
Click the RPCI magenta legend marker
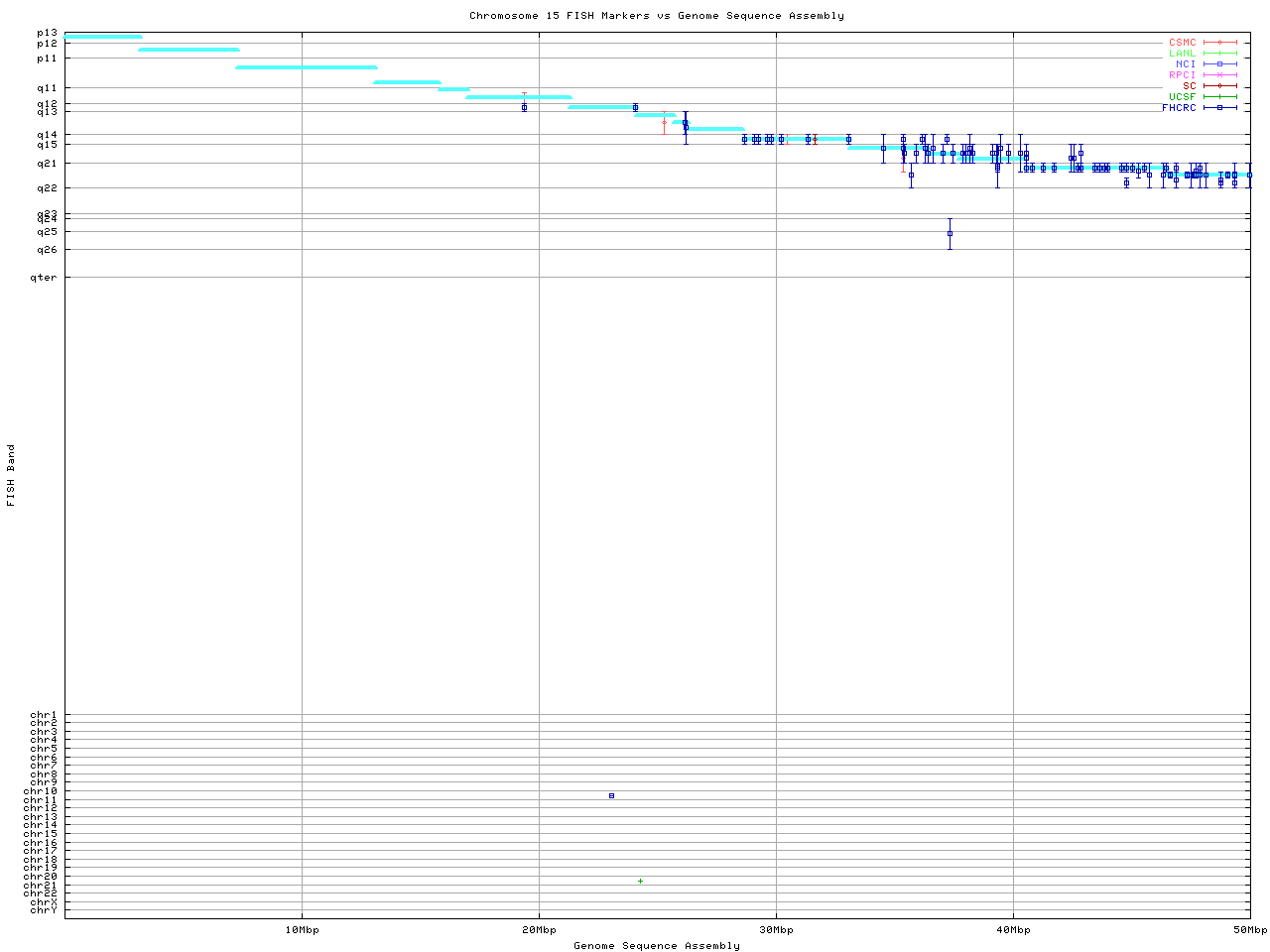pyautogui.click(x=1219, y=75)
